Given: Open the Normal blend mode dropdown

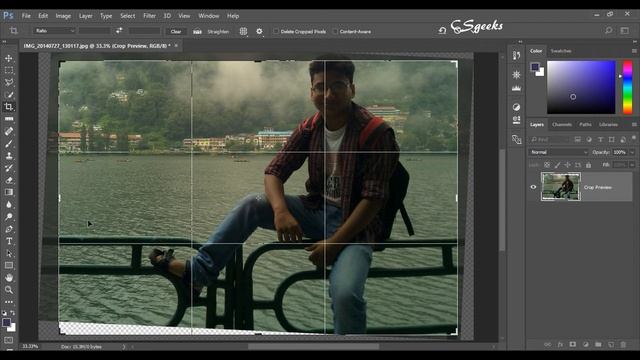Looking at the screenshot, I should (x=558, y=152).
